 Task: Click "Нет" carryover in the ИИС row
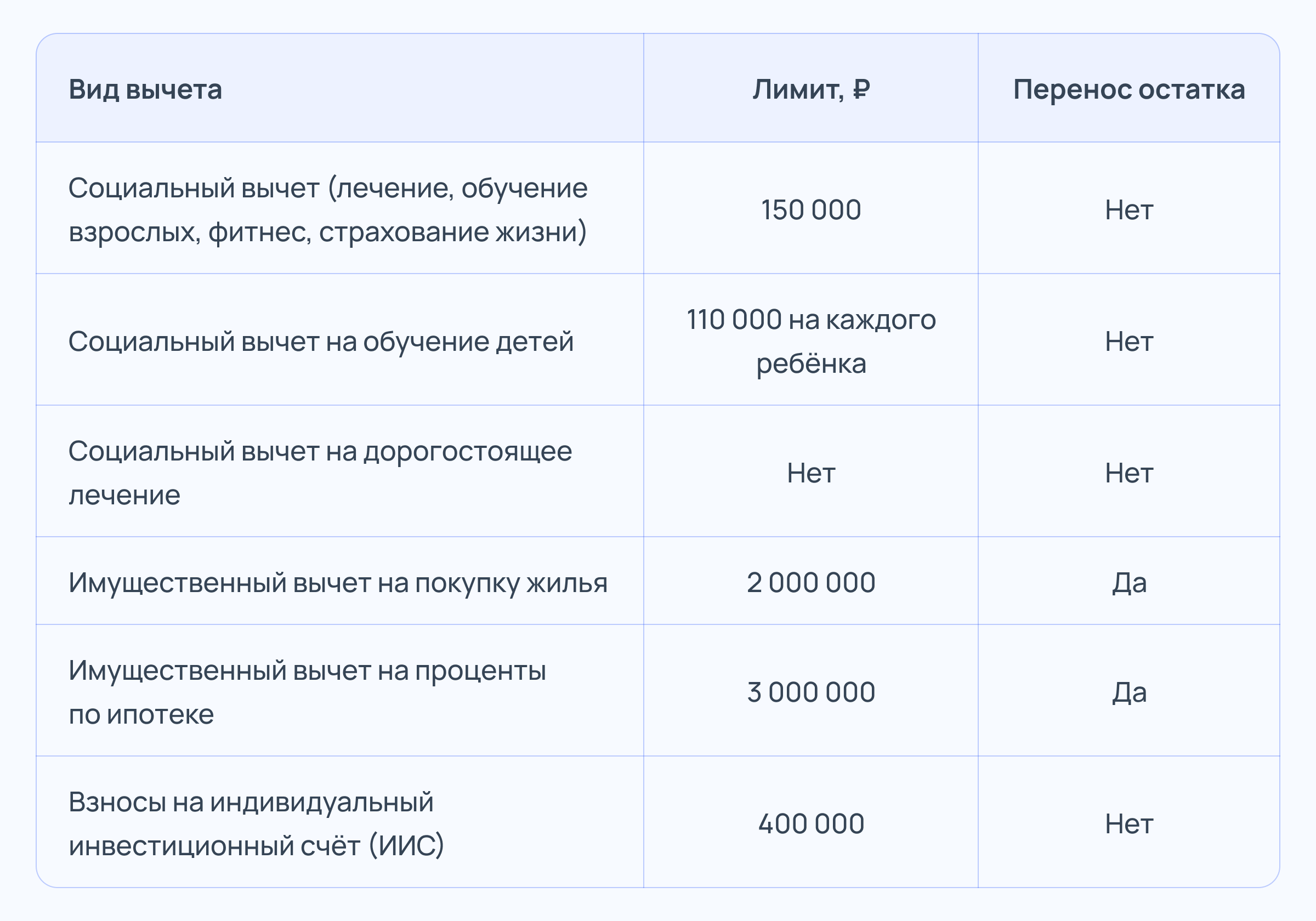click(1128, 824)
